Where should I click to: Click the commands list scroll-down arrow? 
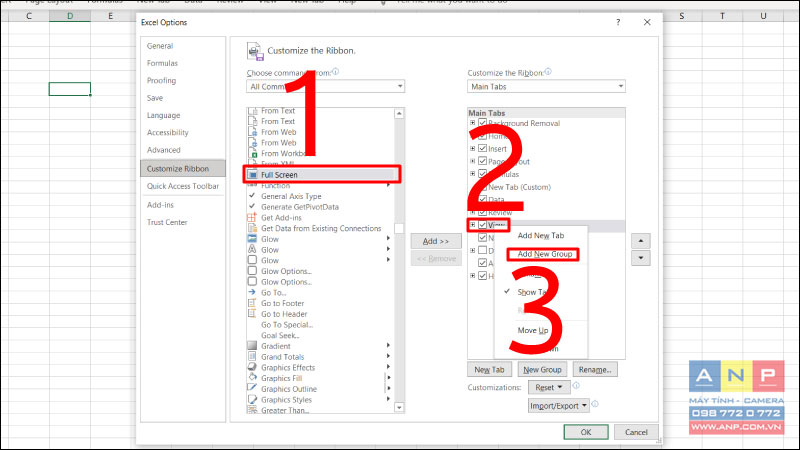click(399, 407)
